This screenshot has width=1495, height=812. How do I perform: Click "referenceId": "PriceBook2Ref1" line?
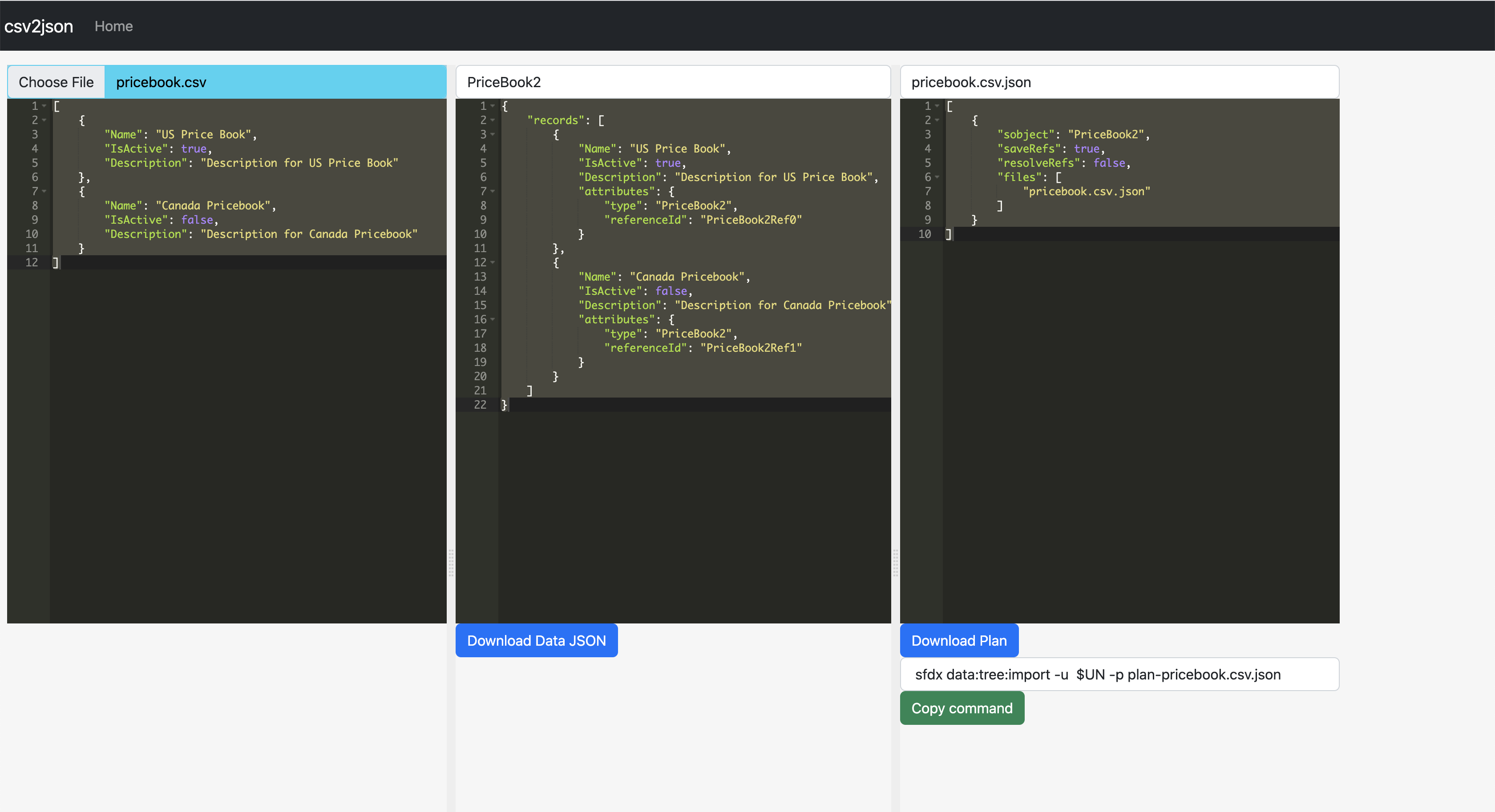[703, 348]
